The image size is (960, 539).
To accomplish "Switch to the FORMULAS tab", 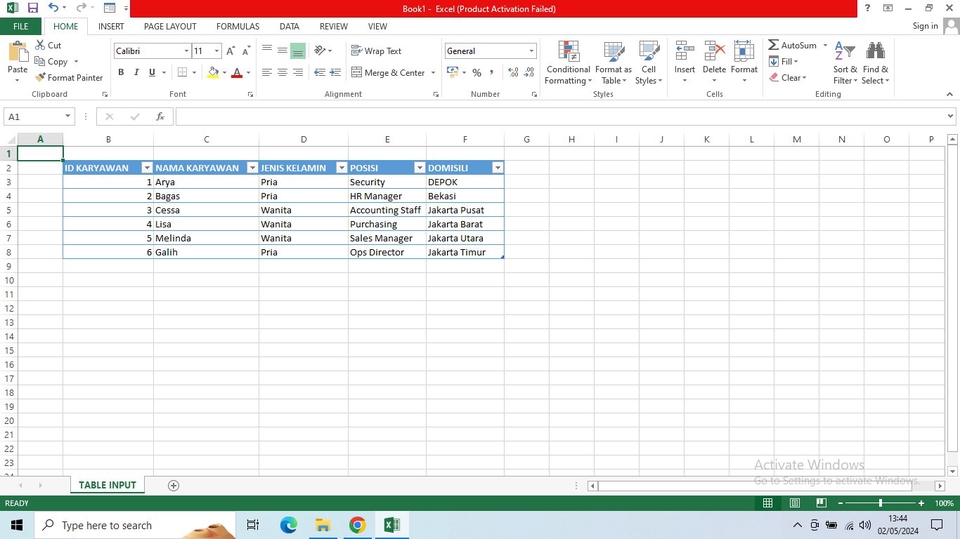I will (238, 26).
